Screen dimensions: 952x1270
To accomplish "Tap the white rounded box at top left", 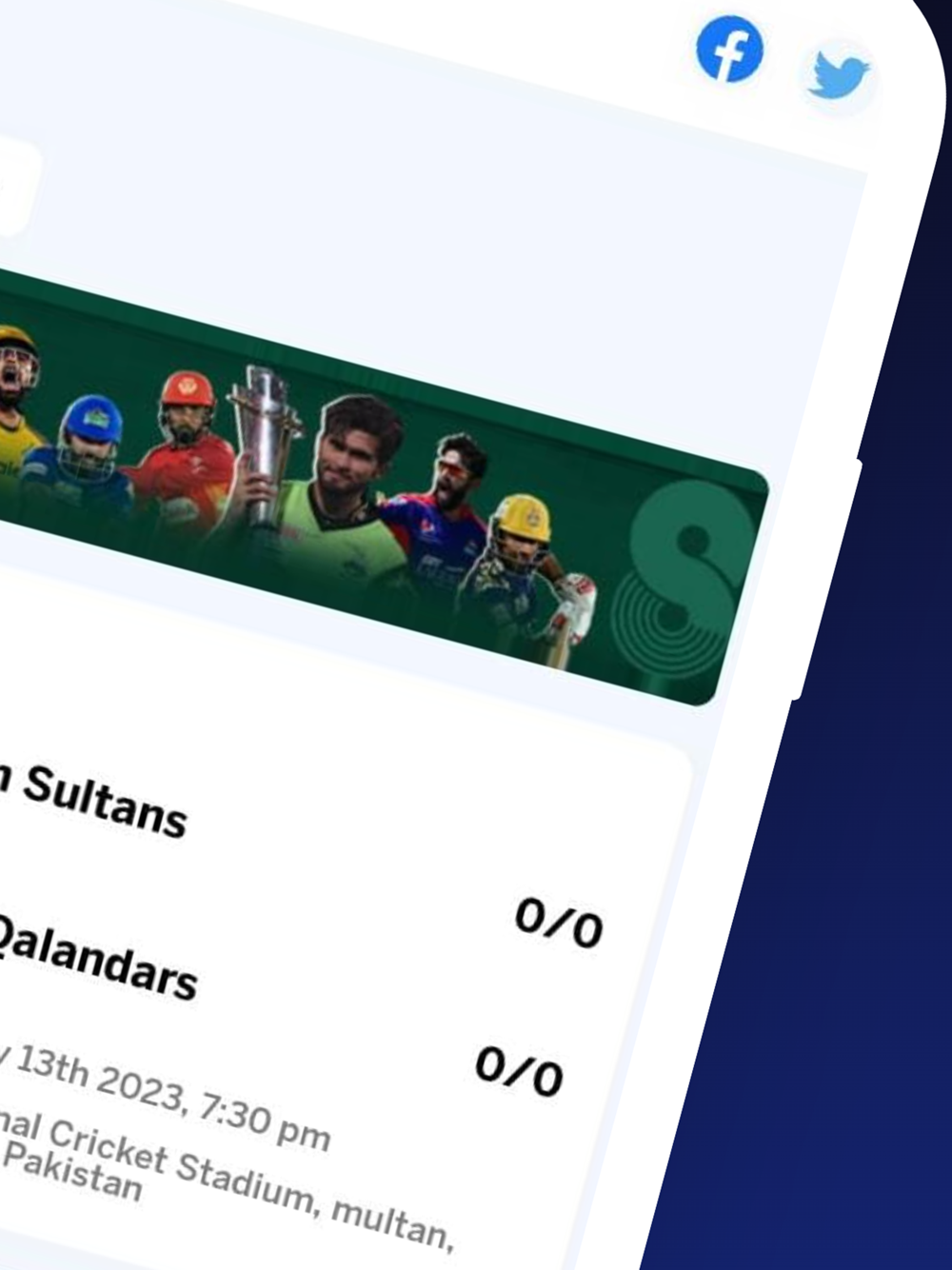I will click(x=17, y=187).
